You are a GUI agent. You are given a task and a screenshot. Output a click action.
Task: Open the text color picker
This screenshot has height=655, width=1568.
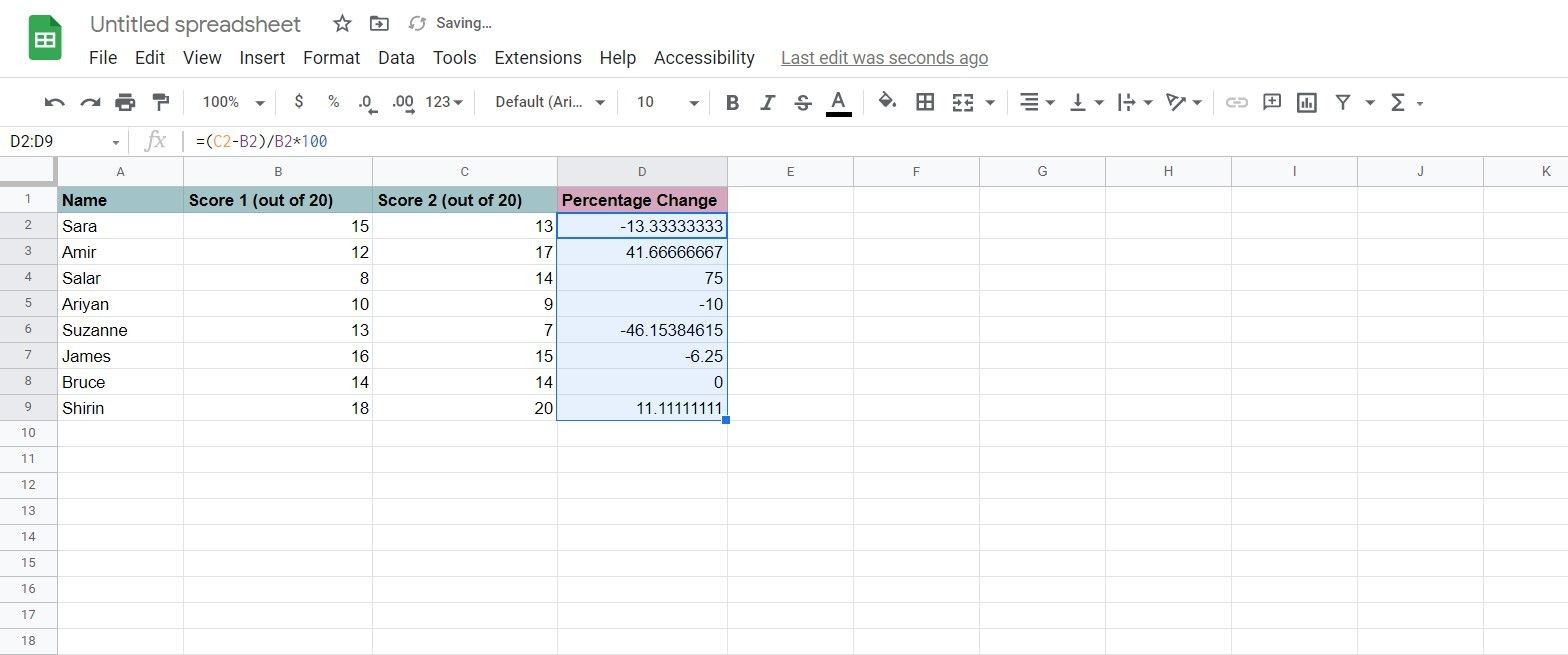coord(839,102)
